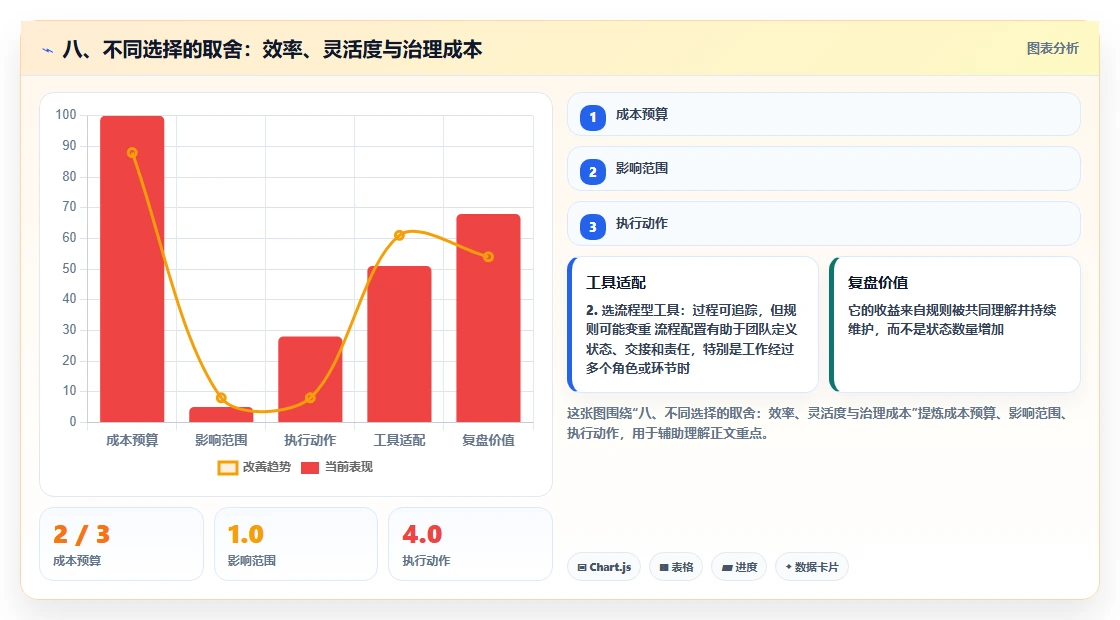Click x-axis label 影响范围

click(x=221, y=441)
